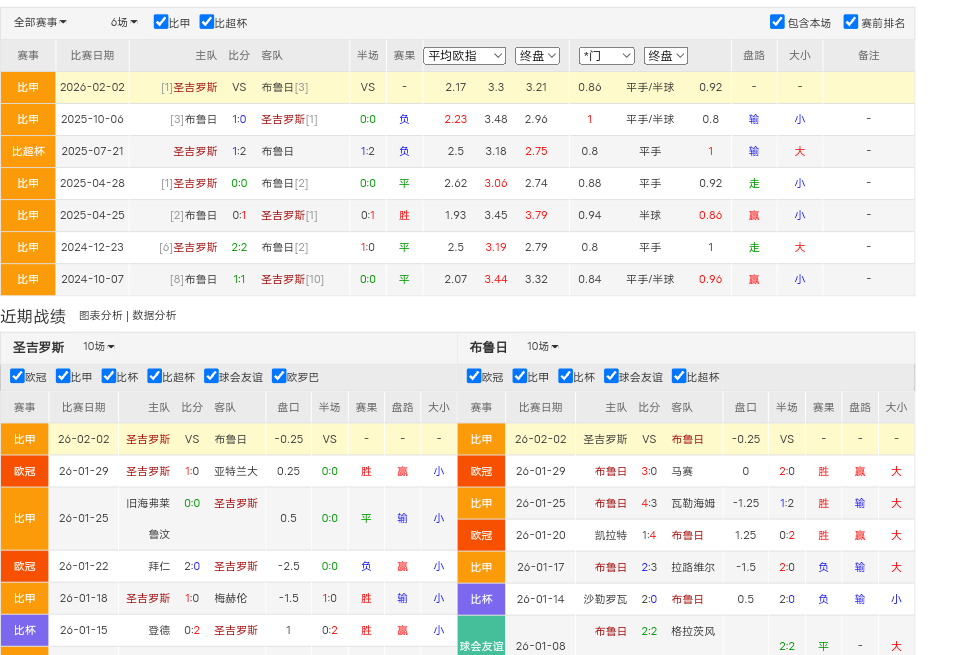The image size is (973, 655).
Task: Open the 马赛 team link
Action: point(683,471)
